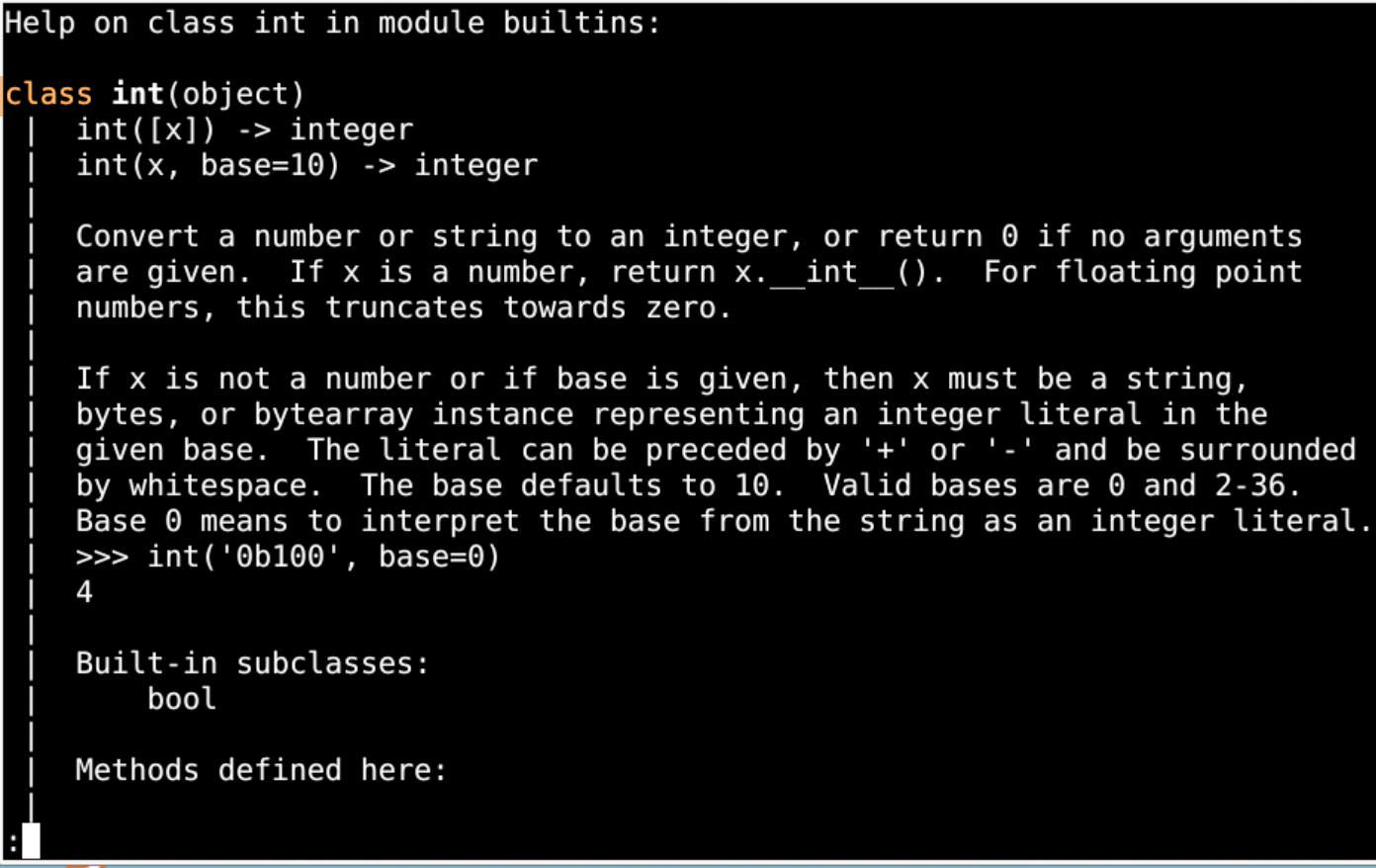This screenshot has height=868, width=1376.
Task: Click the 'int([x]) -> integer' signature line
Action: point(244,130)
